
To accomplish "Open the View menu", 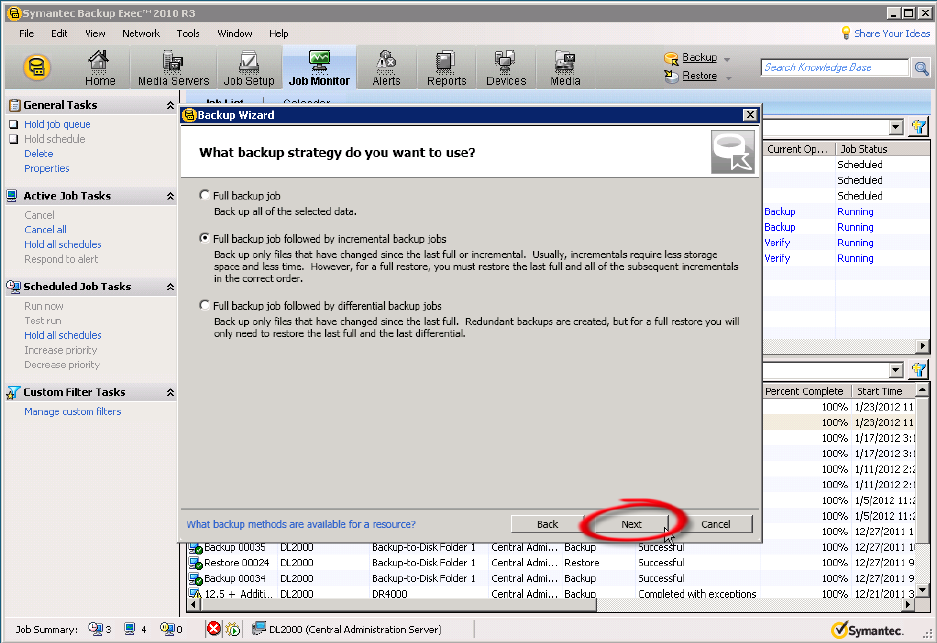I will (95, 33).
